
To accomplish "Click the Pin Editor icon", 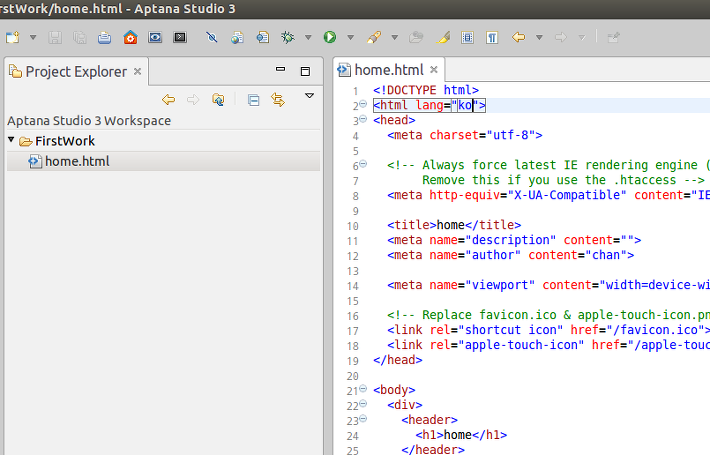I will (614, 37).
